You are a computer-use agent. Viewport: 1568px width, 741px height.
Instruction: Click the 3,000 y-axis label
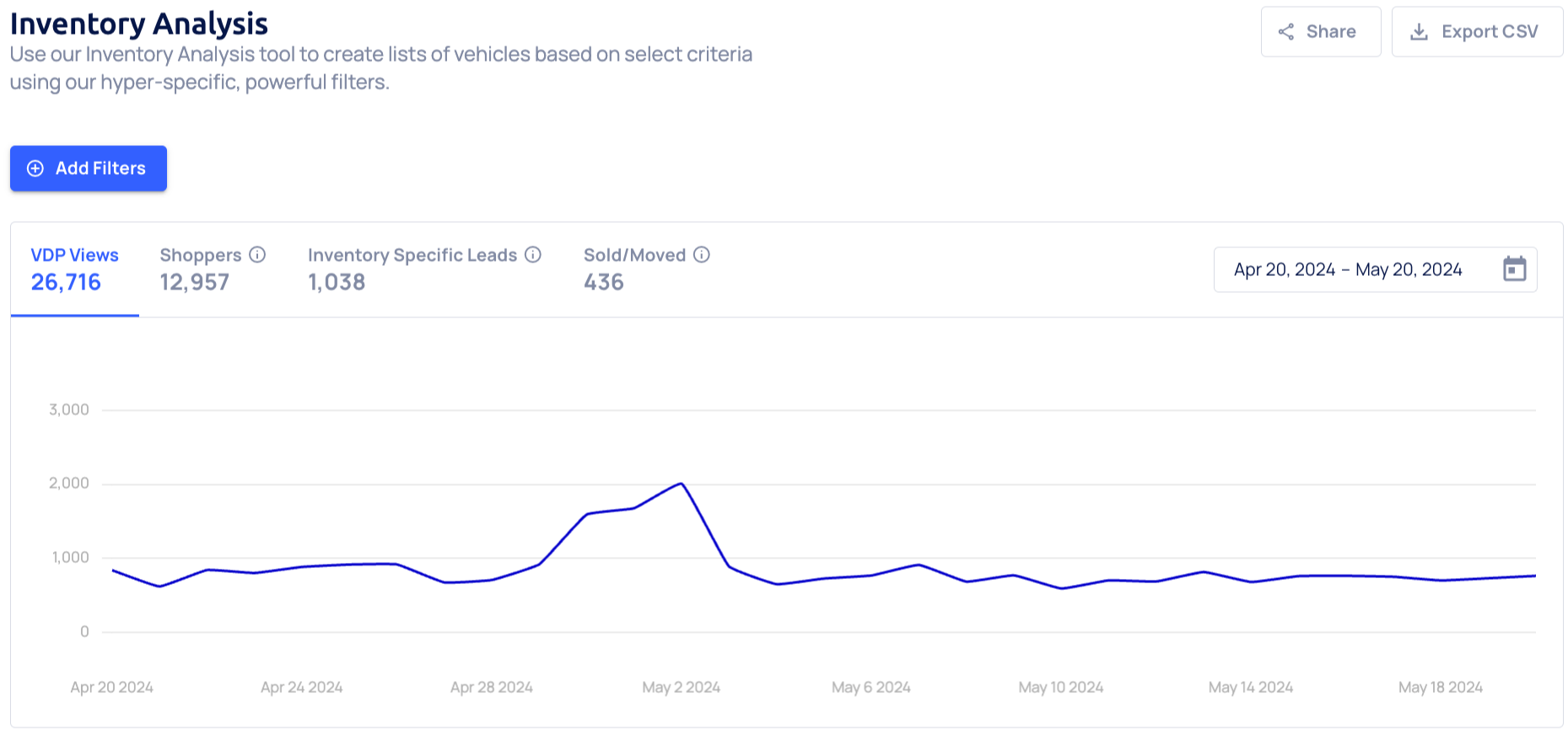pos(69,410)
